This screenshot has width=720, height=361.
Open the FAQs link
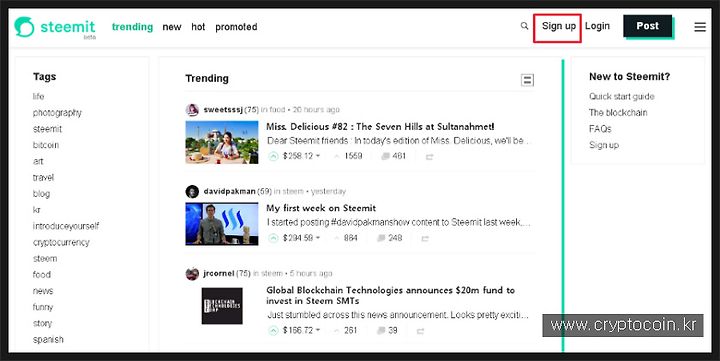(600, 129)
